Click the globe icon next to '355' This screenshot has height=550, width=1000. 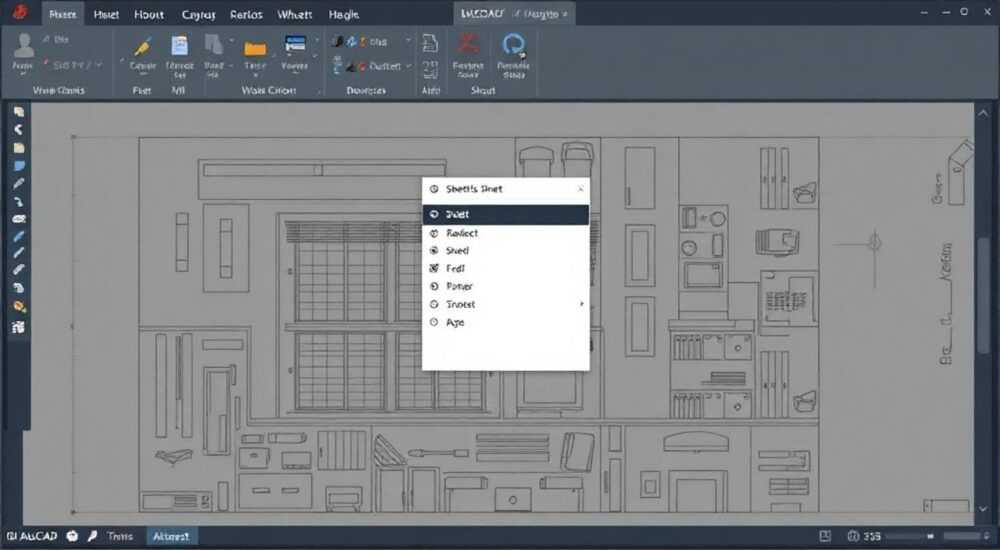[x=853, y=536]
